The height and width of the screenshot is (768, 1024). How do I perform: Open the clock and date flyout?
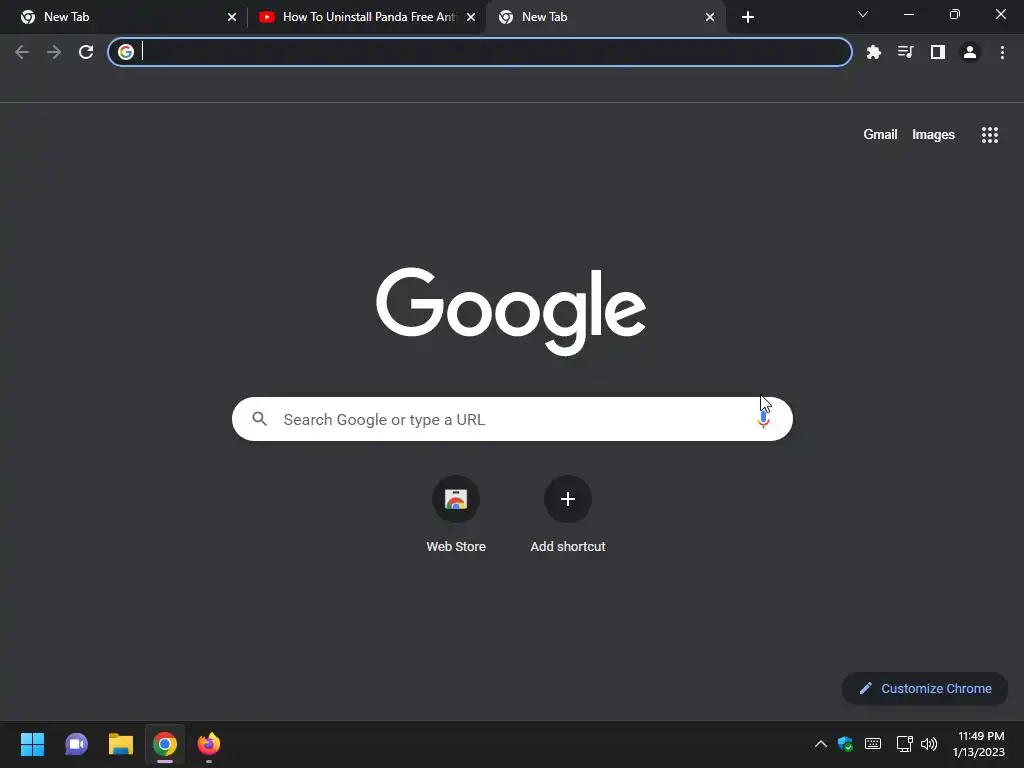(978, 744)
